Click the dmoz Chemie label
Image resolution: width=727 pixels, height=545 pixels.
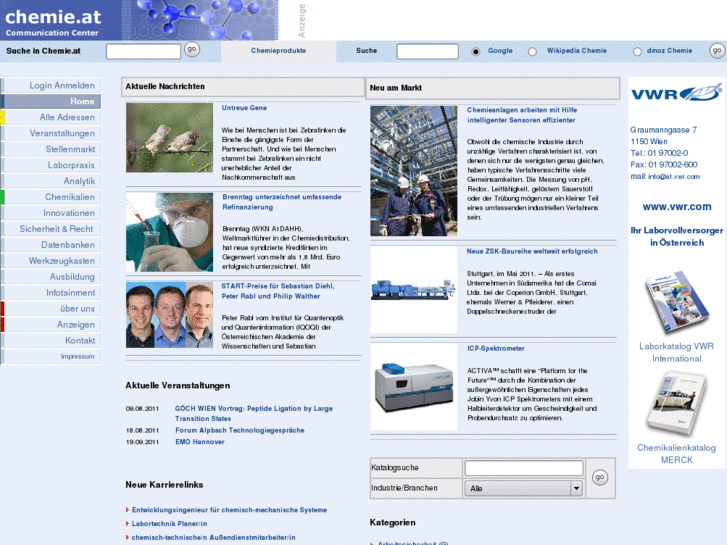click(x=669, y=51)
